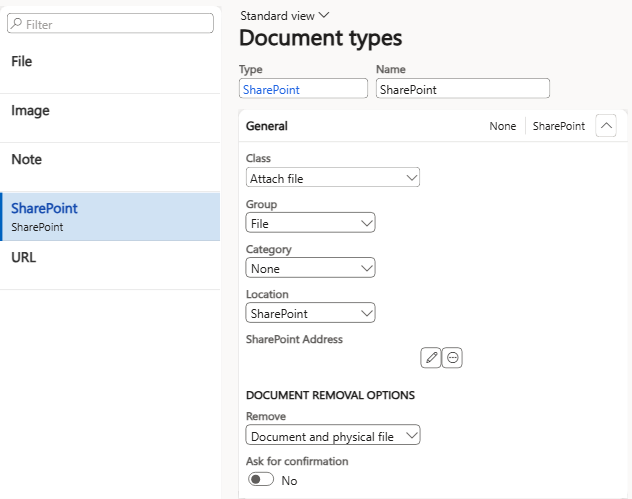
Task: Click the Name field containing SharePoint
Action: (463, 89)
